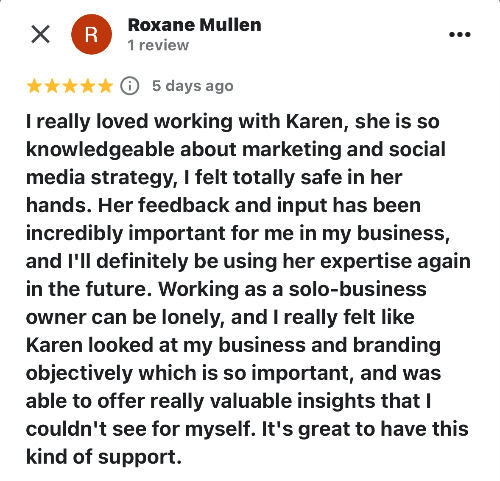Click the word "objectively" in the review

pos(79,373)
